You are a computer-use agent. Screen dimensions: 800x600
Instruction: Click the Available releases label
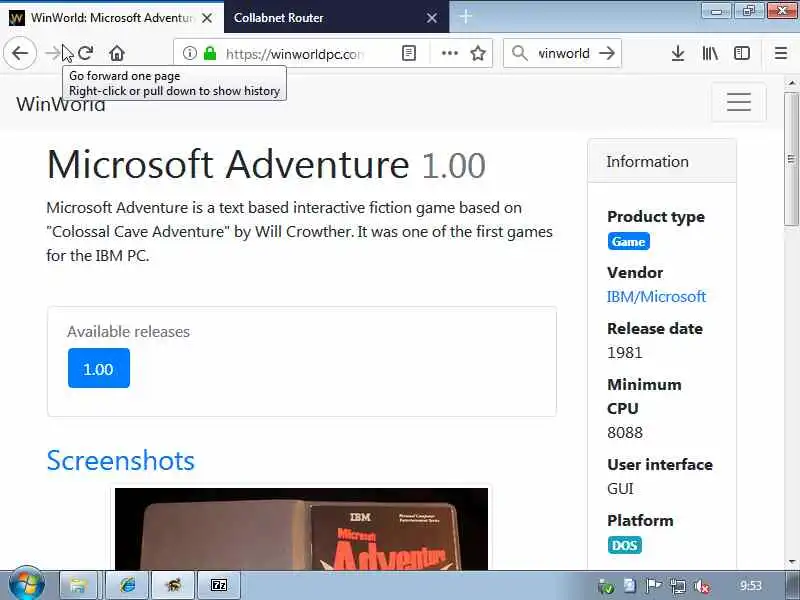pyautogui.click(x=128, y=332)
